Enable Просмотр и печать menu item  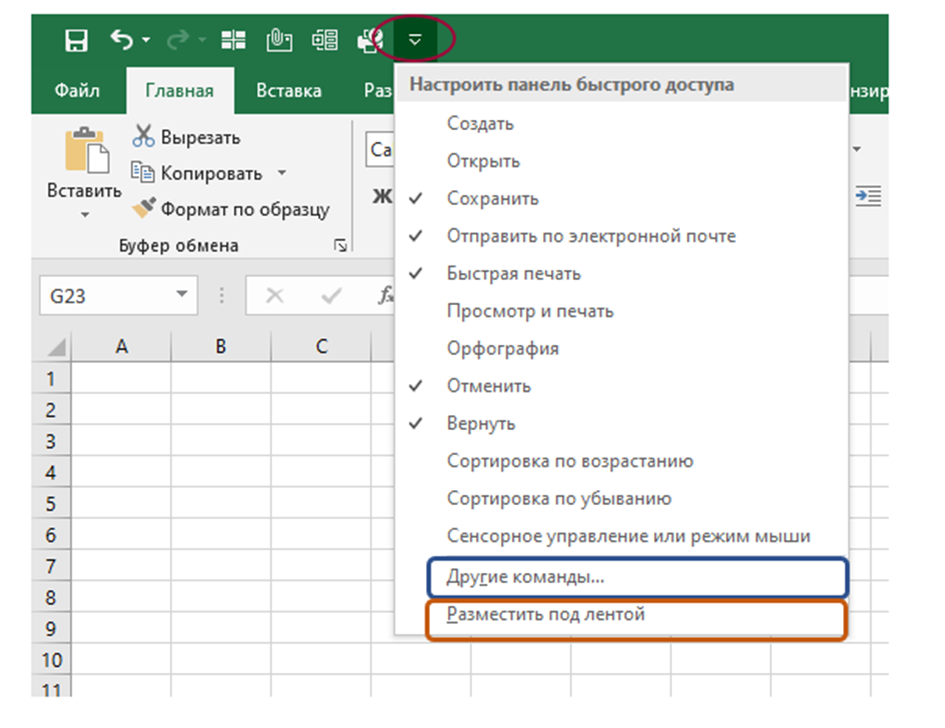coord(622,311)
